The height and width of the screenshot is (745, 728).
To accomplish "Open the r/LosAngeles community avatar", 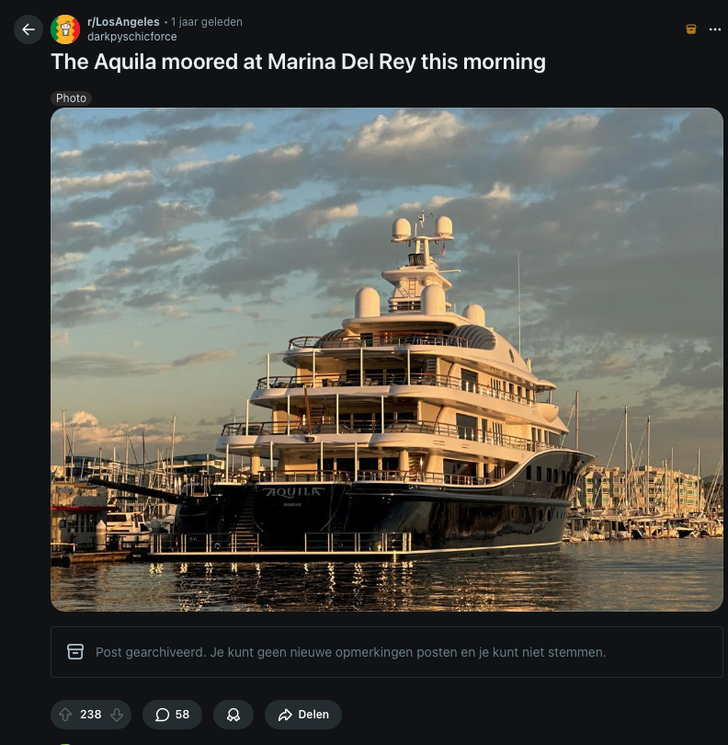I will [x=66, y=29].
